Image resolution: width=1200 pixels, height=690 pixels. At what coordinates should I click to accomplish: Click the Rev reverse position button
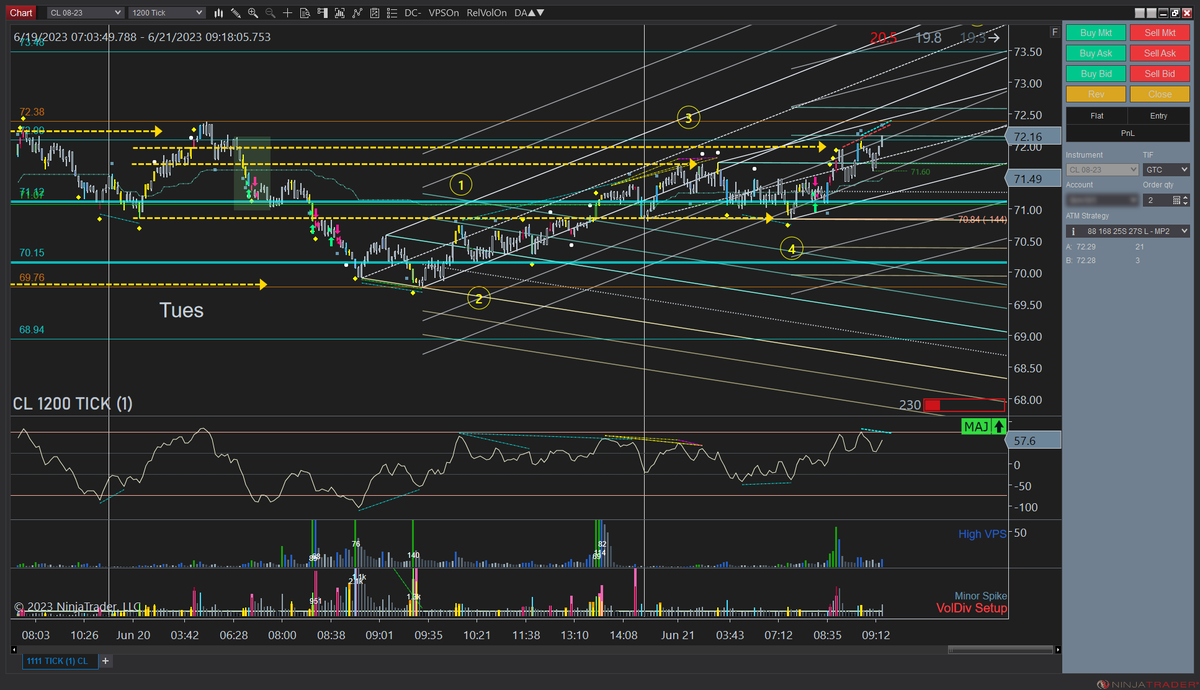[1096, 94]
